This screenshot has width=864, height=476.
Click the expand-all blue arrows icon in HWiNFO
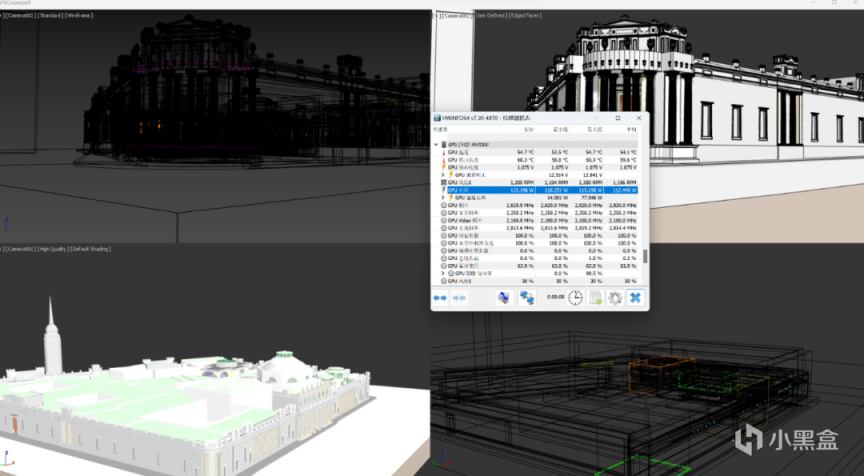(x=440, y=298)
